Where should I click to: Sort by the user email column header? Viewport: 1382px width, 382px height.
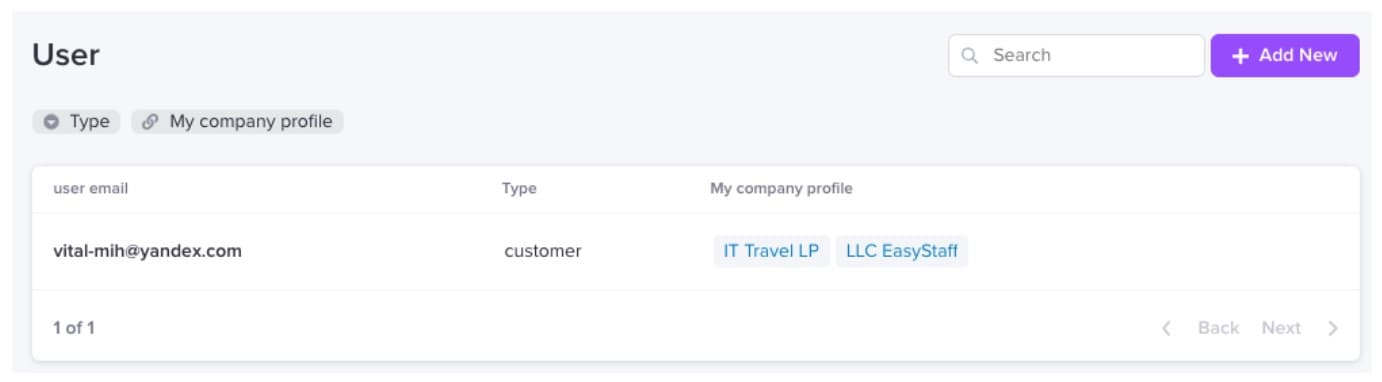91,188
